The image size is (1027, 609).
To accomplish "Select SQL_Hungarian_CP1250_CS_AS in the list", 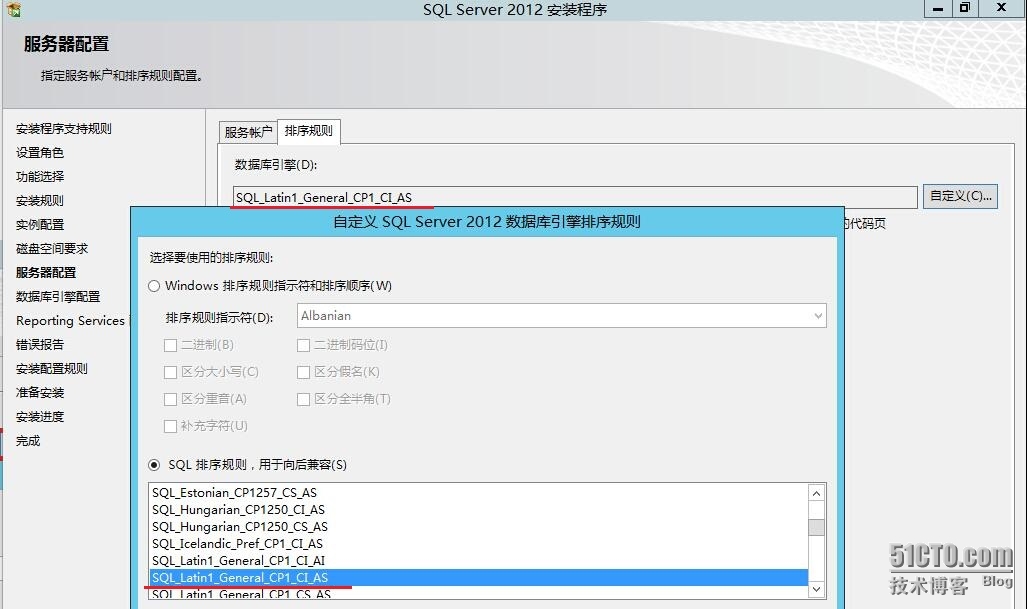I will pyautogui.click(x=478, y=526).
